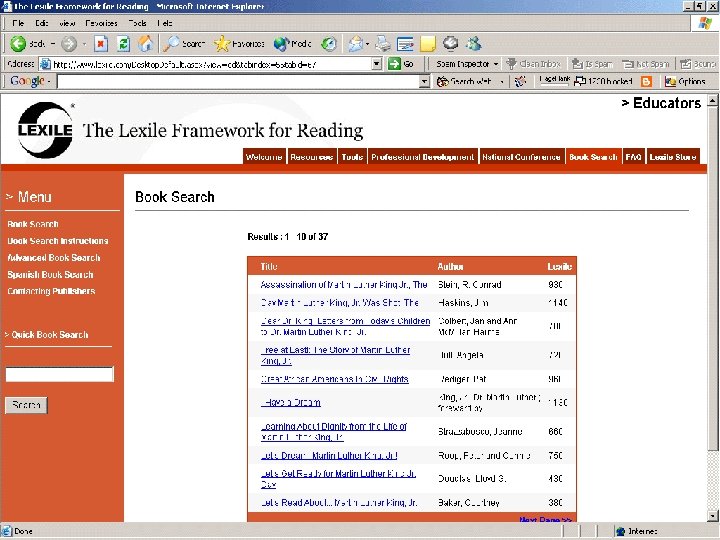Open Book Search Instructions sidebar link

pos(58,241)
